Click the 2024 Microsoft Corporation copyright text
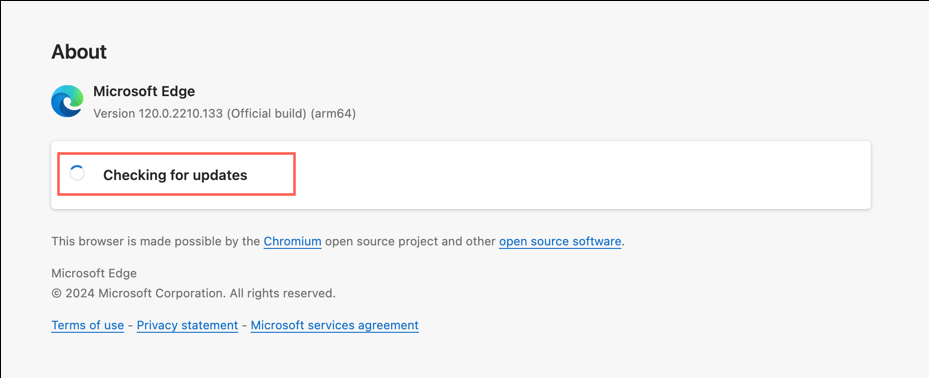Viewport: 929px width, 378px height. 194,293
